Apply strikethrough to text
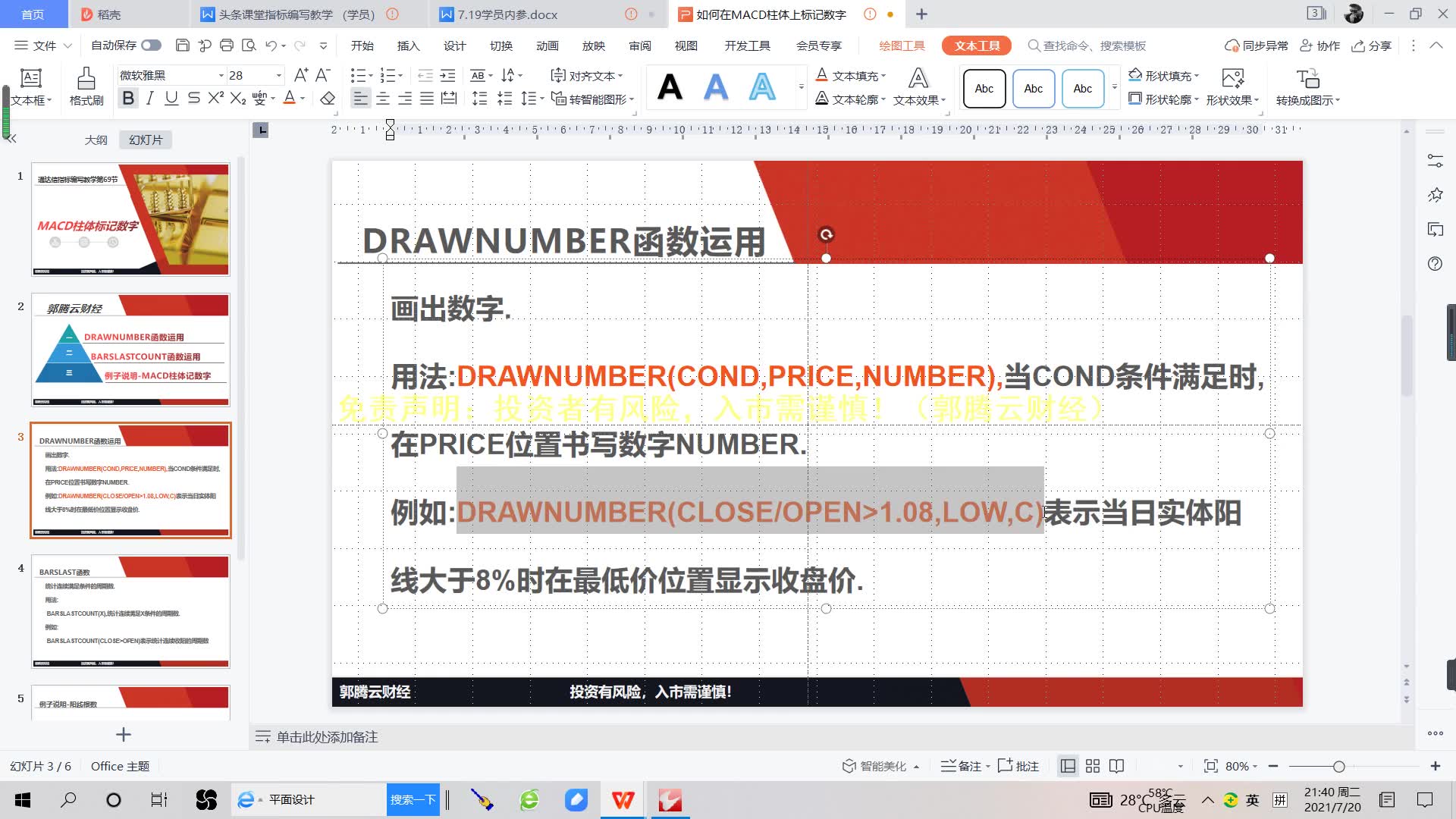This screenshot has height=819, width=1456. [x=193, y=99]
